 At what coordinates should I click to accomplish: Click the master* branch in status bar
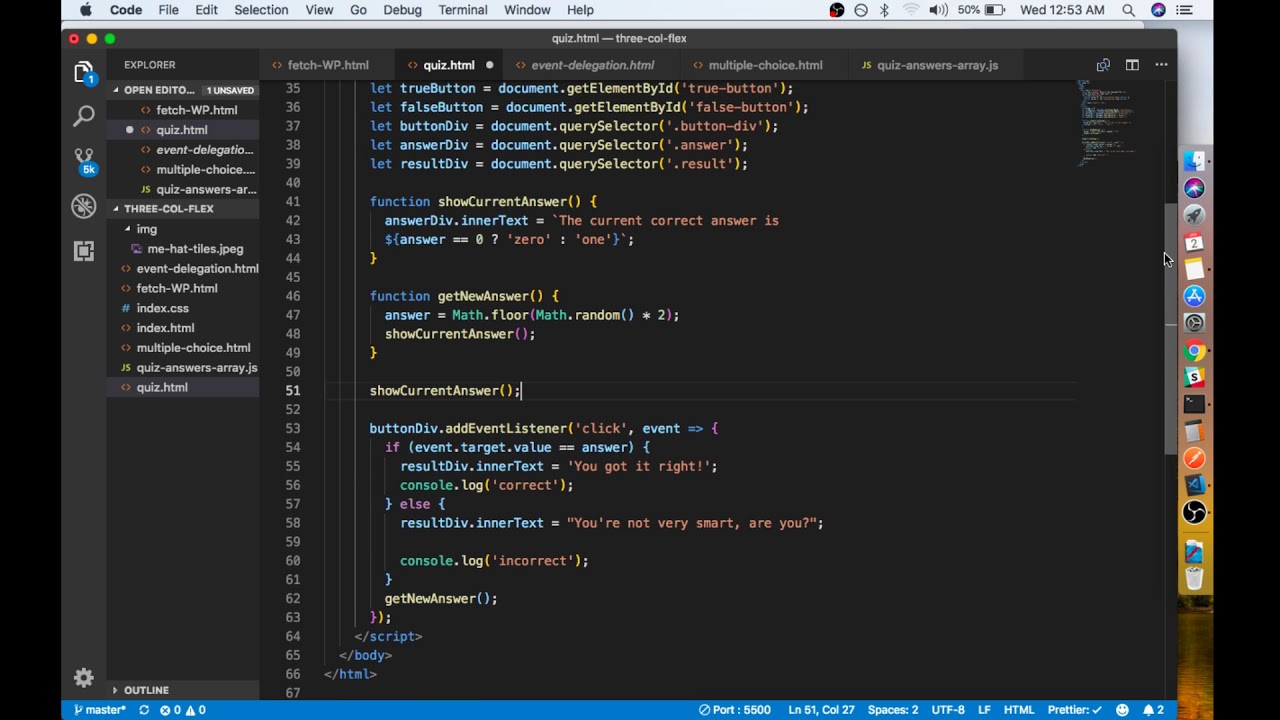tap(99, 710)
